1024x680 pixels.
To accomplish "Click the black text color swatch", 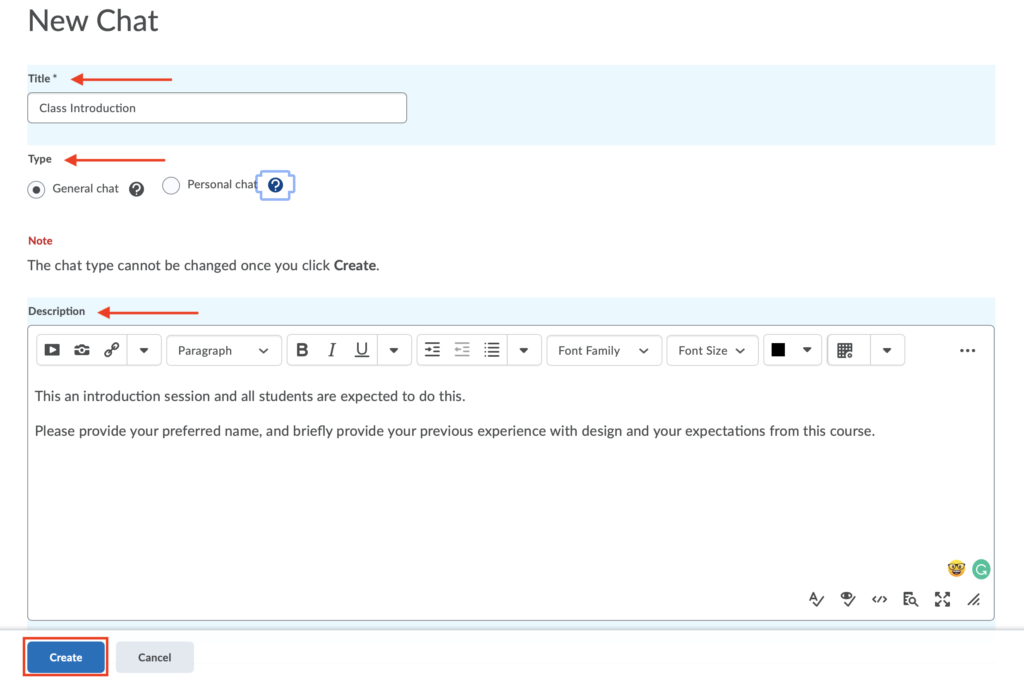I will (778, 350).
